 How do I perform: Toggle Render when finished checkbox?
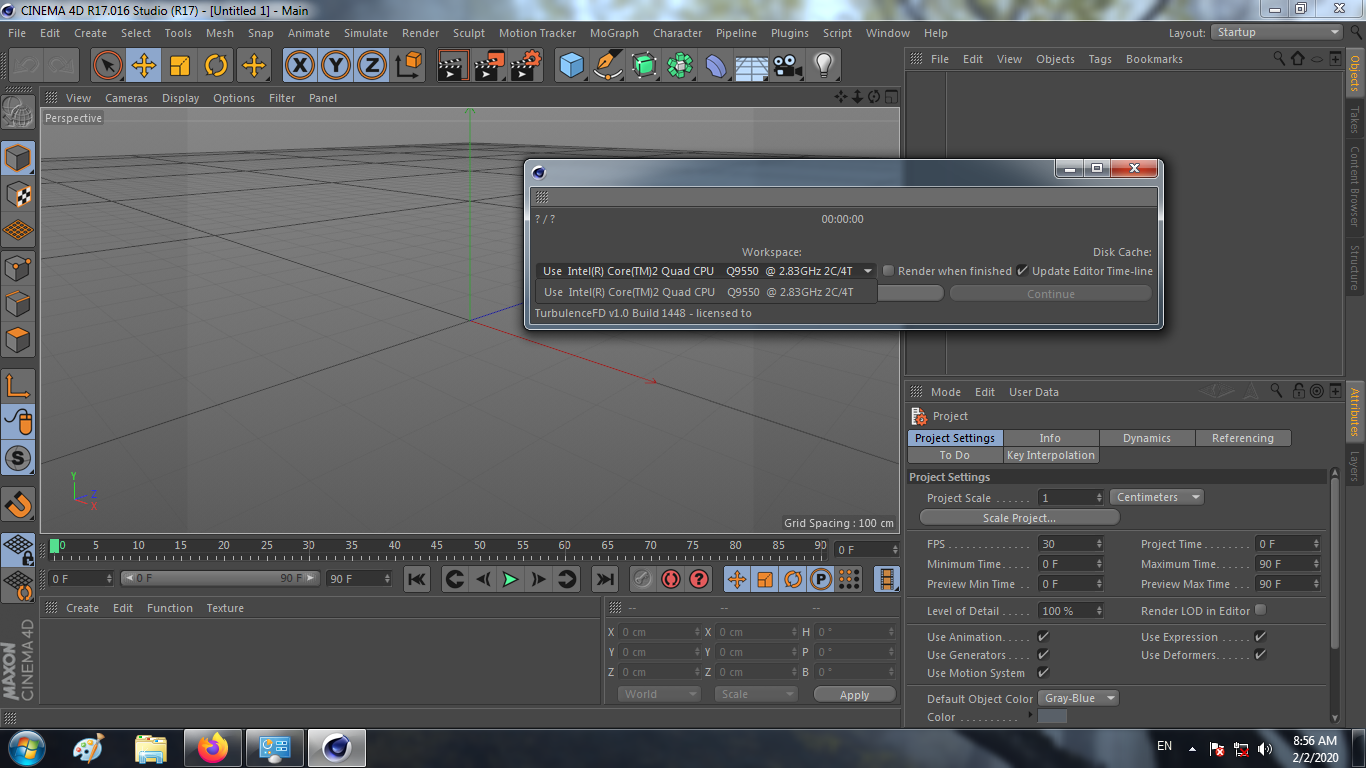point(888,271)
